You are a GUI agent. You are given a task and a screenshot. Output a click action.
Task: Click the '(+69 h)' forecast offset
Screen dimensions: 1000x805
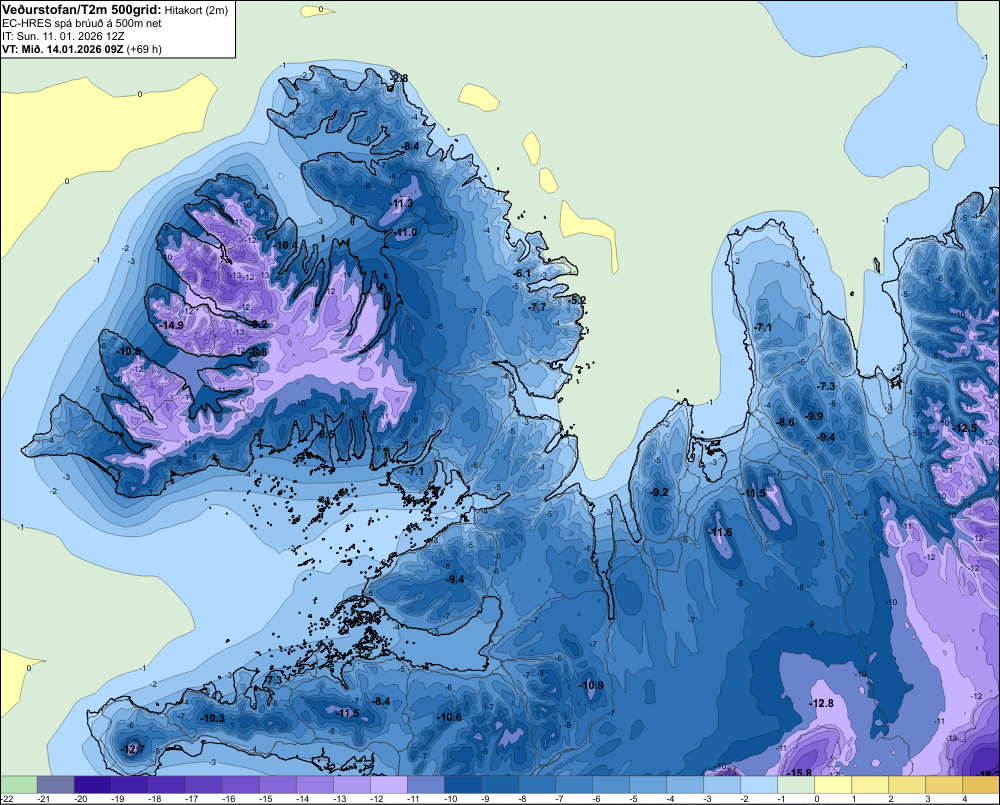click(x=144, y=49)
